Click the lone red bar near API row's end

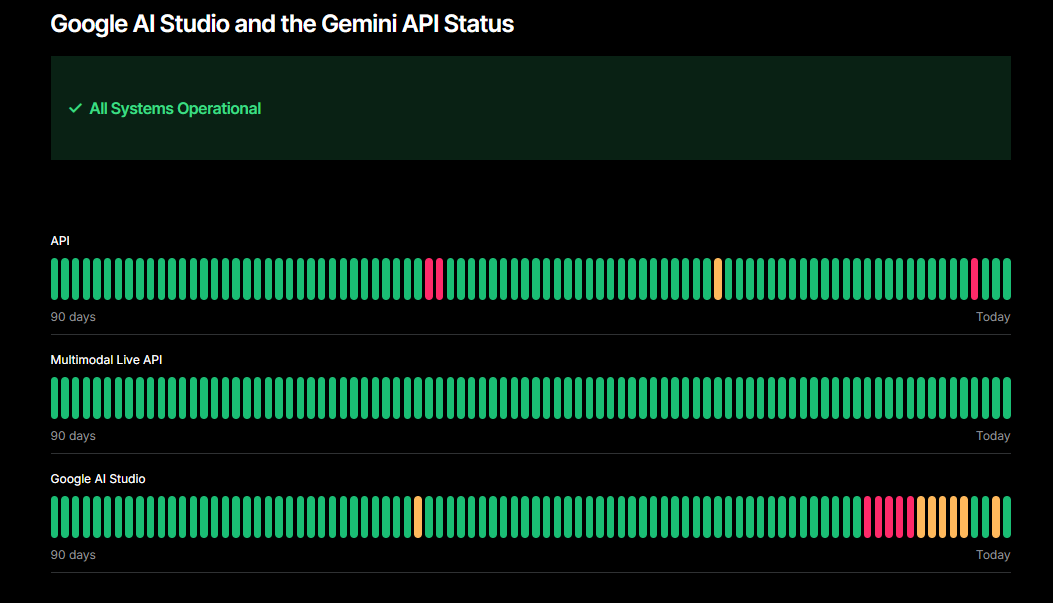(x=975, y=279)
